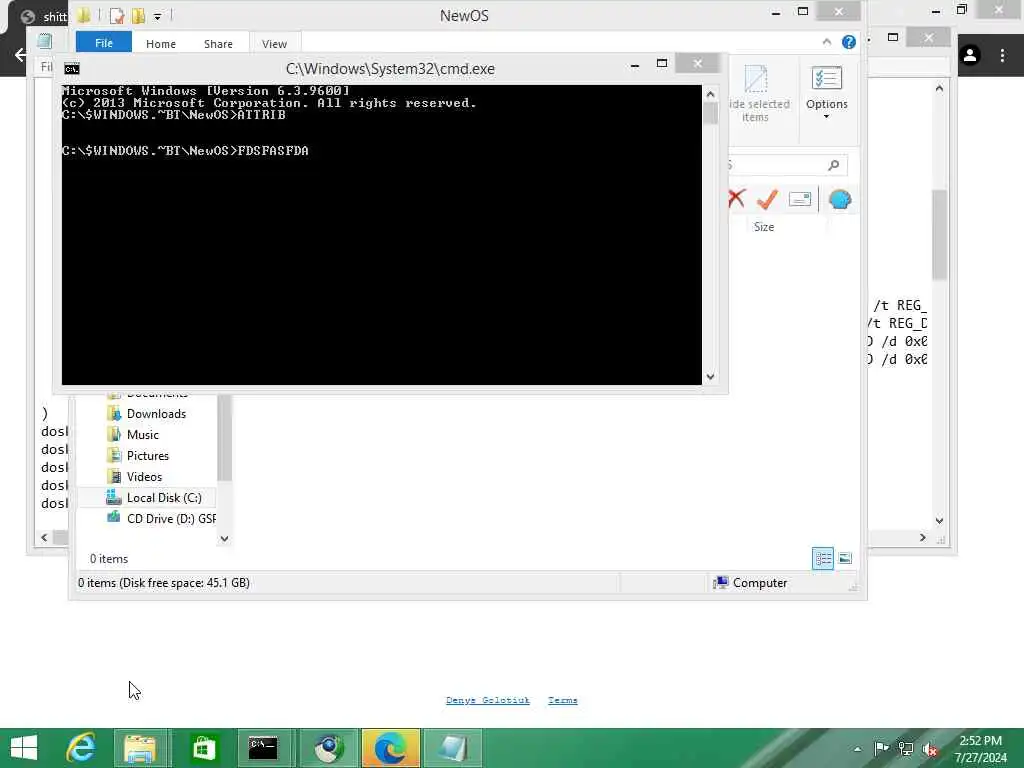This screenshot has width=1024, height=768.
Task: Click navigation pane scroll down arrow
Action: [224, 539]
